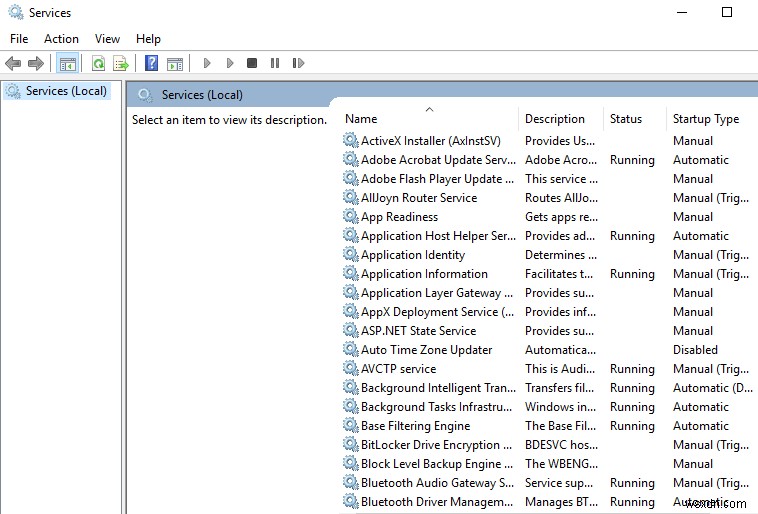Click the BDESVC hos... description cell

pos(561,445)
